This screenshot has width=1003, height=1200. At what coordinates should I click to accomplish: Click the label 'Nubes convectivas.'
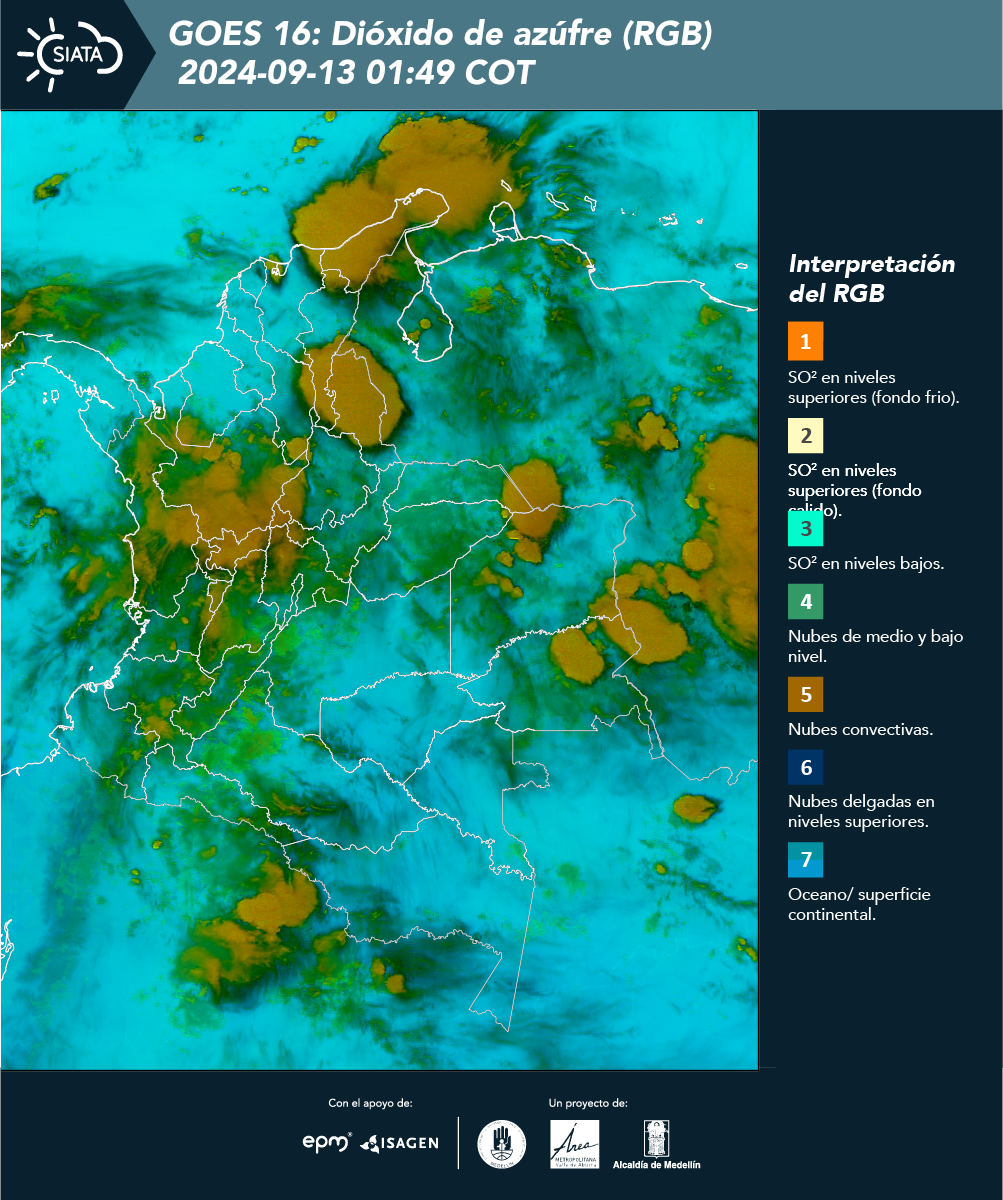pos(861,729)
